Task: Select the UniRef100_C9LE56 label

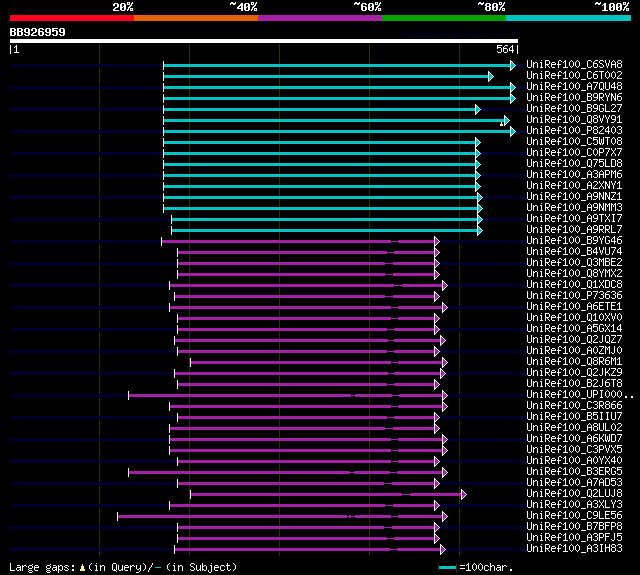Action: click(x=574, y=516)
